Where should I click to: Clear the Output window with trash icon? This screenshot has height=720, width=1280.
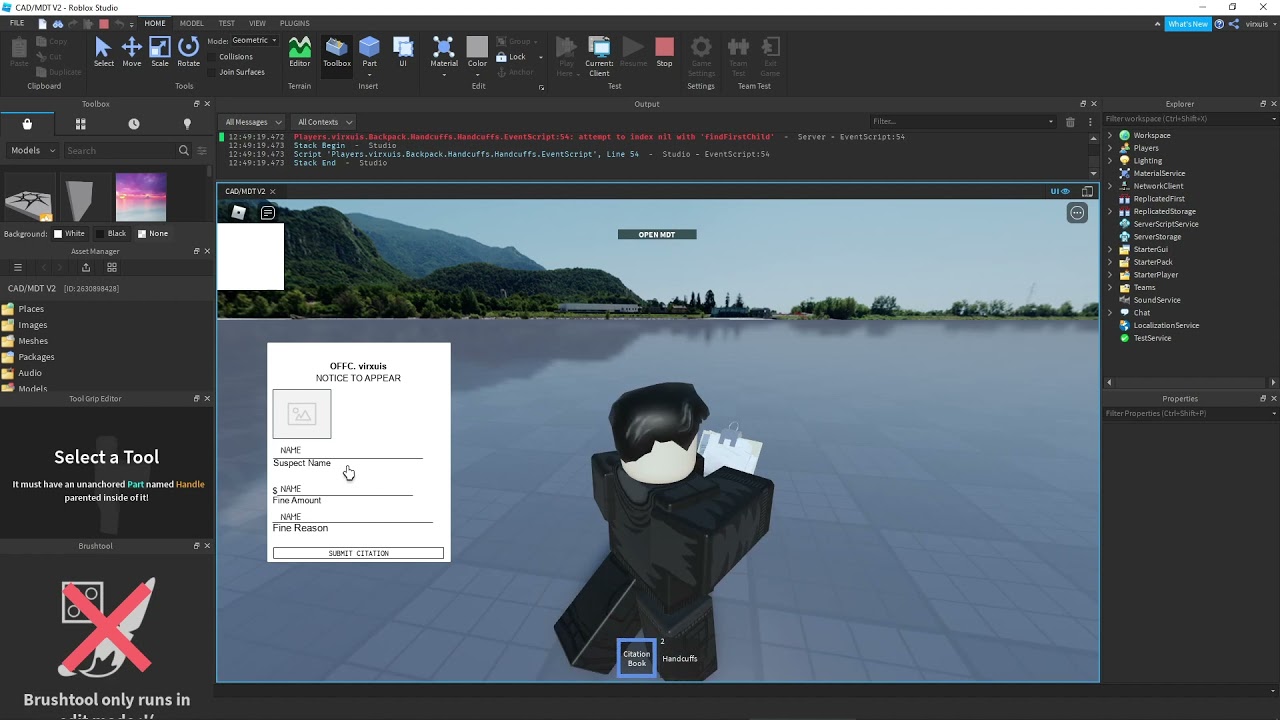(x=1070, y=122)
